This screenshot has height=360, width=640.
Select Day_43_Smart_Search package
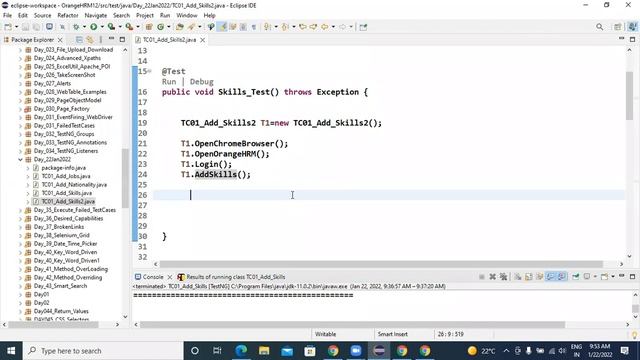pyautogui.click(x=60, y=286)
